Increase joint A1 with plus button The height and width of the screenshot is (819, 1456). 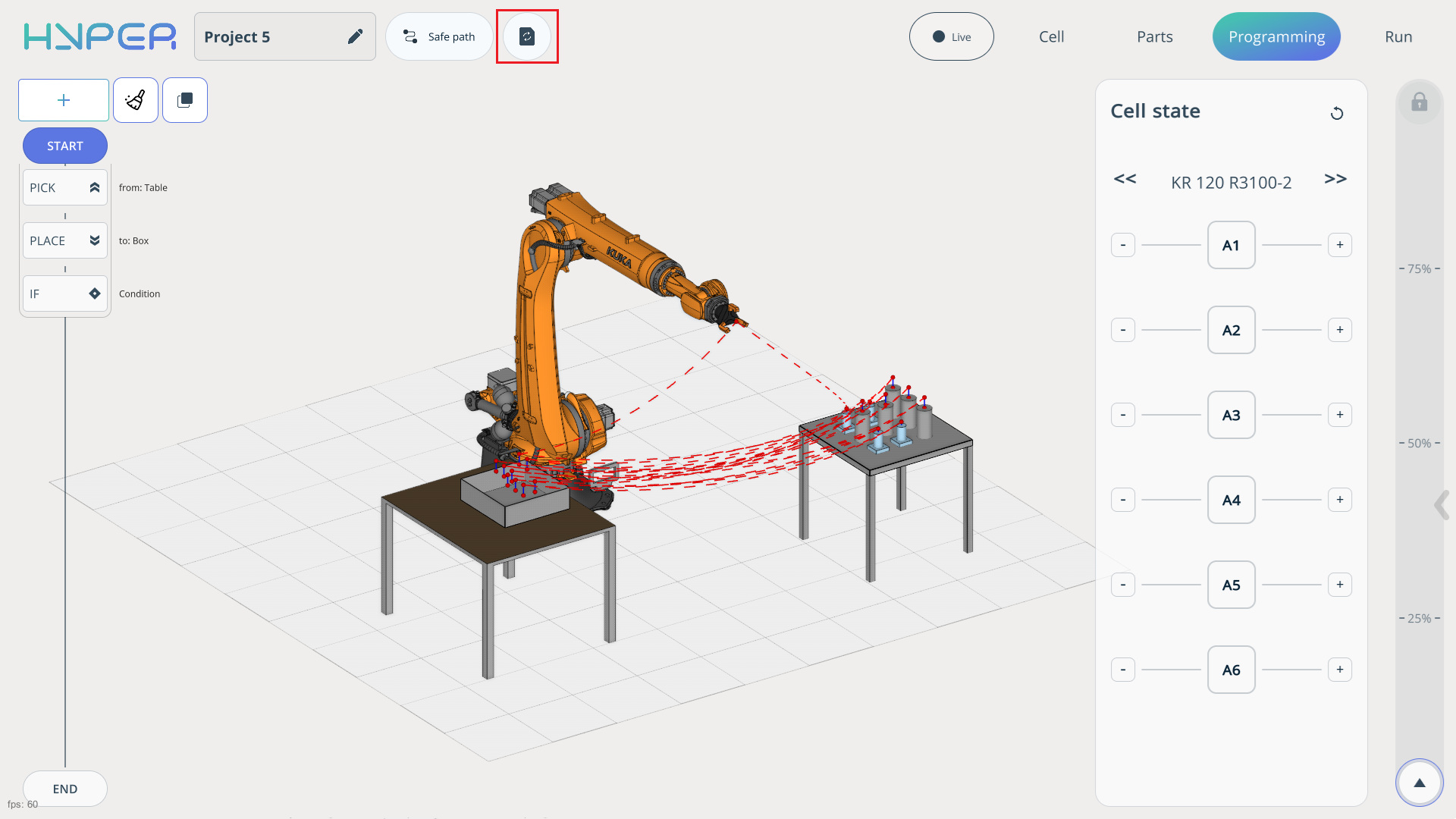[x=1339, y=245]
